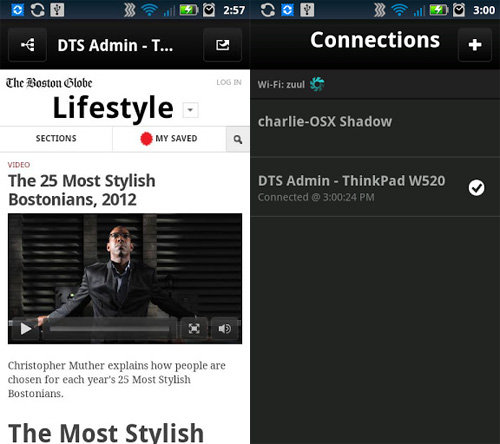Click the LOG IN link
Image resolution: width=500 pixels, height=444 pixels.
[x=229, y=82]
